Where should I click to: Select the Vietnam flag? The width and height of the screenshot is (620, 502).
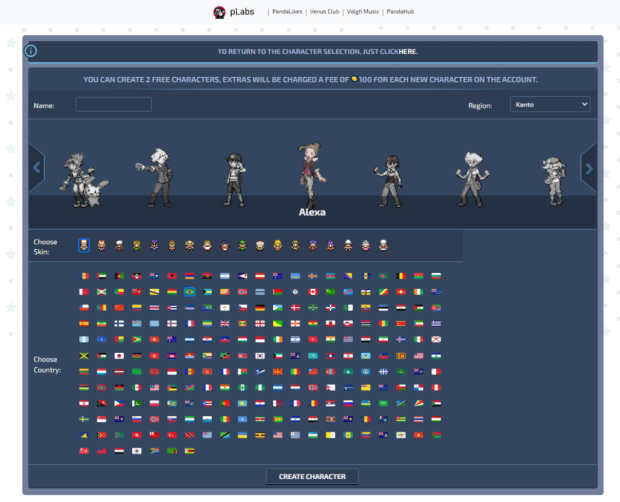click(418, 435)
